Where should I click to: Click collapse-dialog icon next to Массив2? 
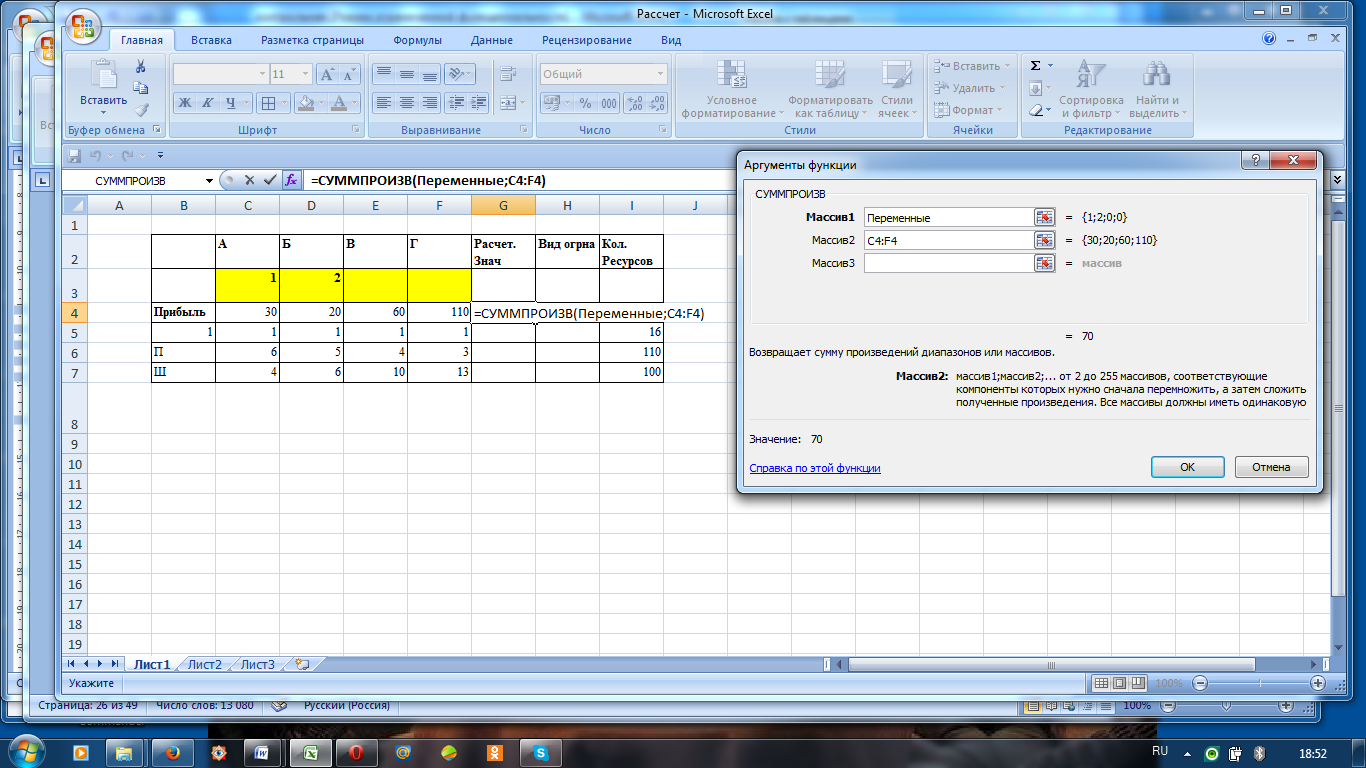(1044, 240)
